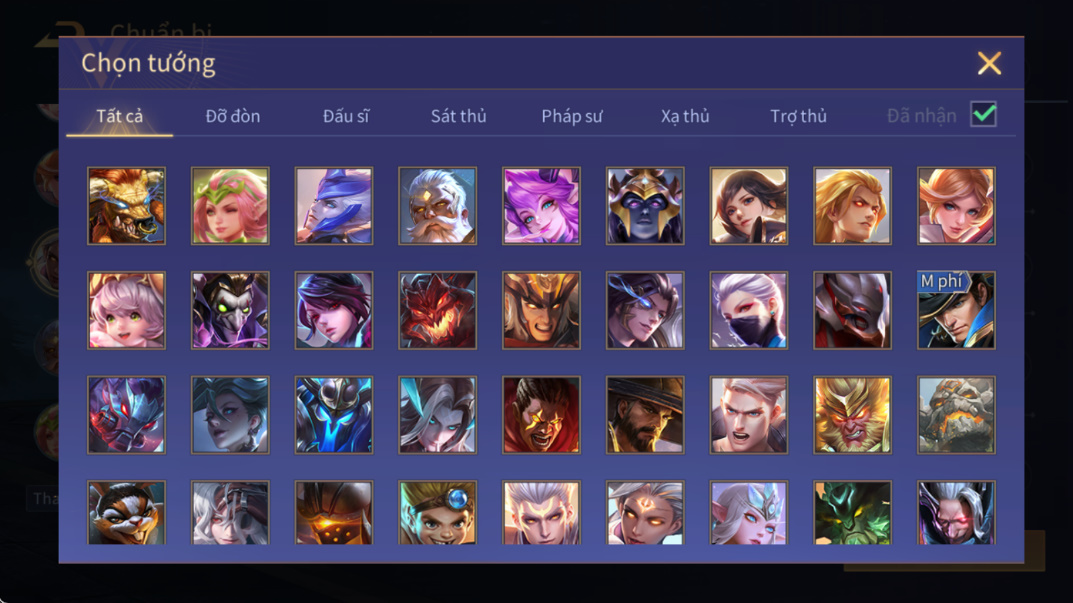This screenshot has height=603, width=1073.
Task: Pick the green-eyed plague mask hero
Action: click(x=230, y=310)
